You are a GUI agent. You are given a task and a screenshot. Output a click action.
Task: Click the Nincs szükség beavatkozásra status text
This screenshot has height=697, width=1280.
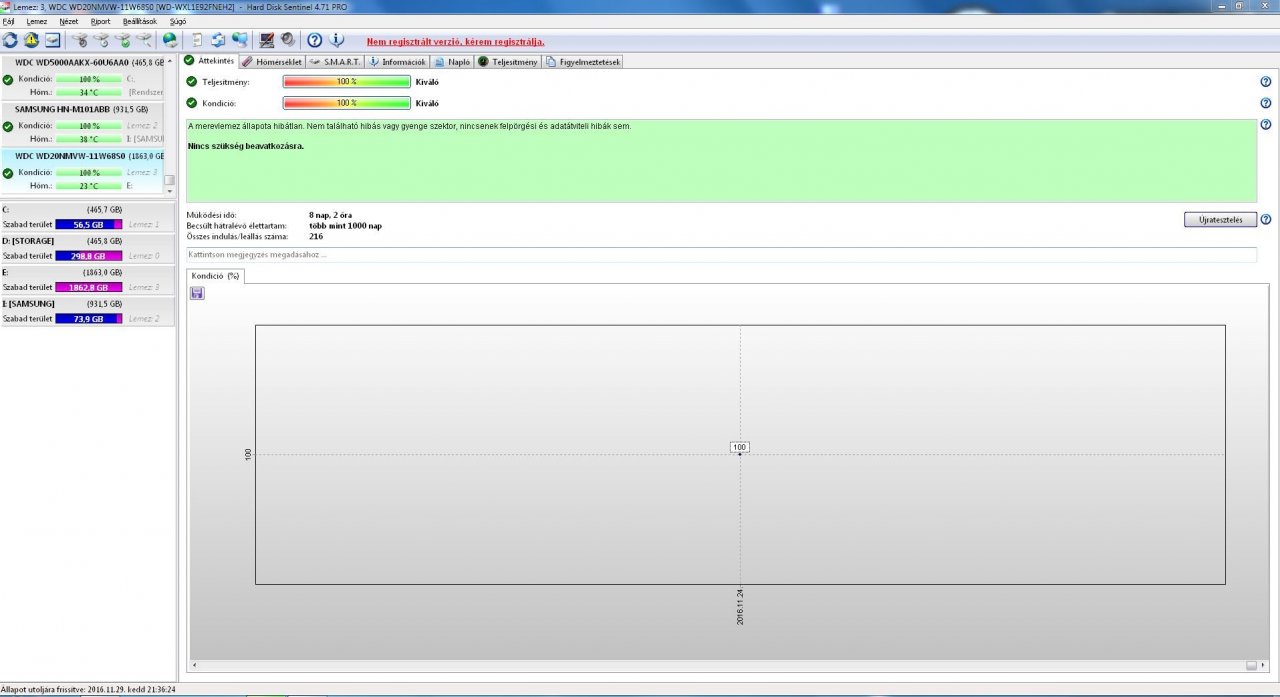tap(246, 146)
